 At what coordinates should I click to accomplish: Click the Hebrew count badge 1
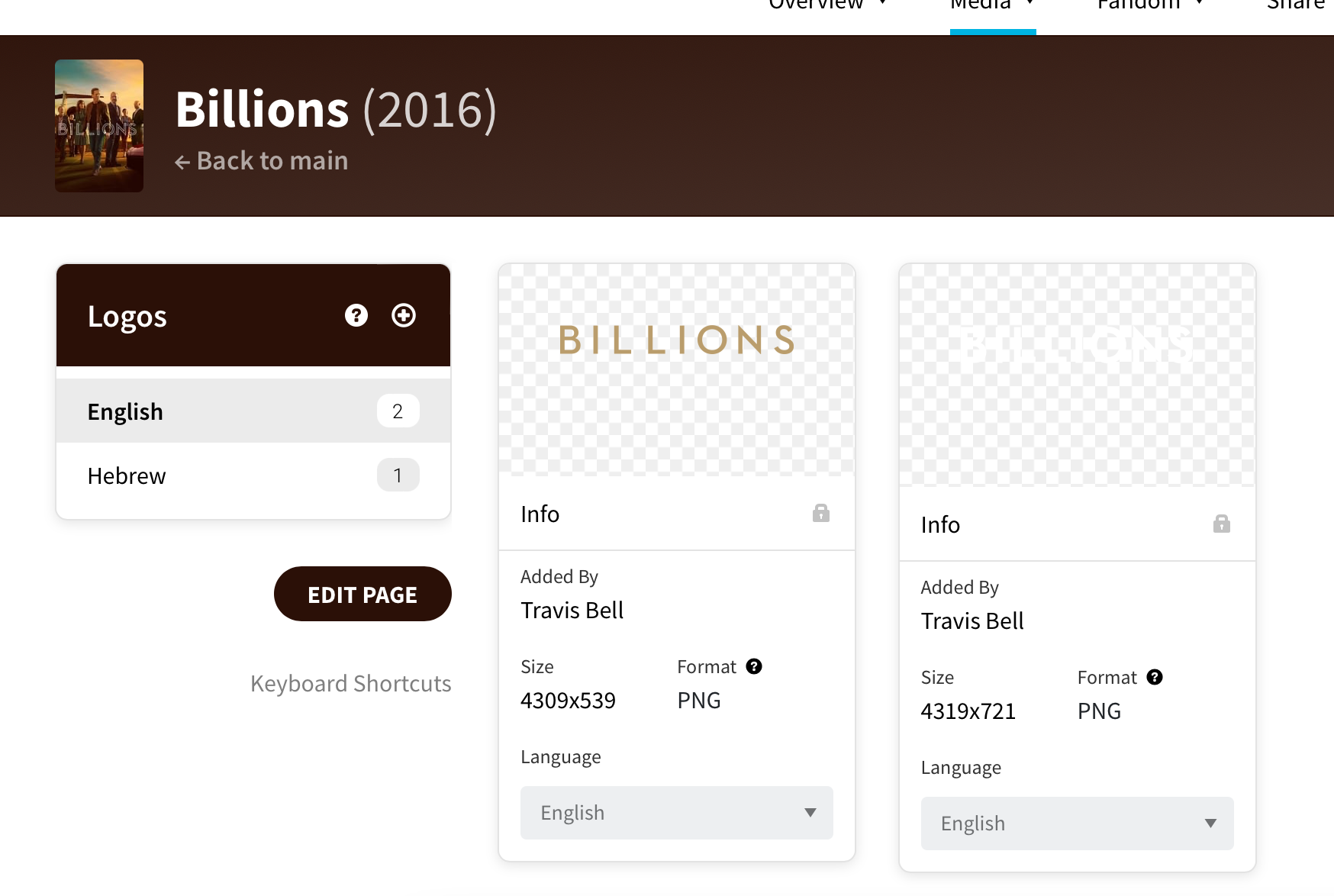coord(398,475)
